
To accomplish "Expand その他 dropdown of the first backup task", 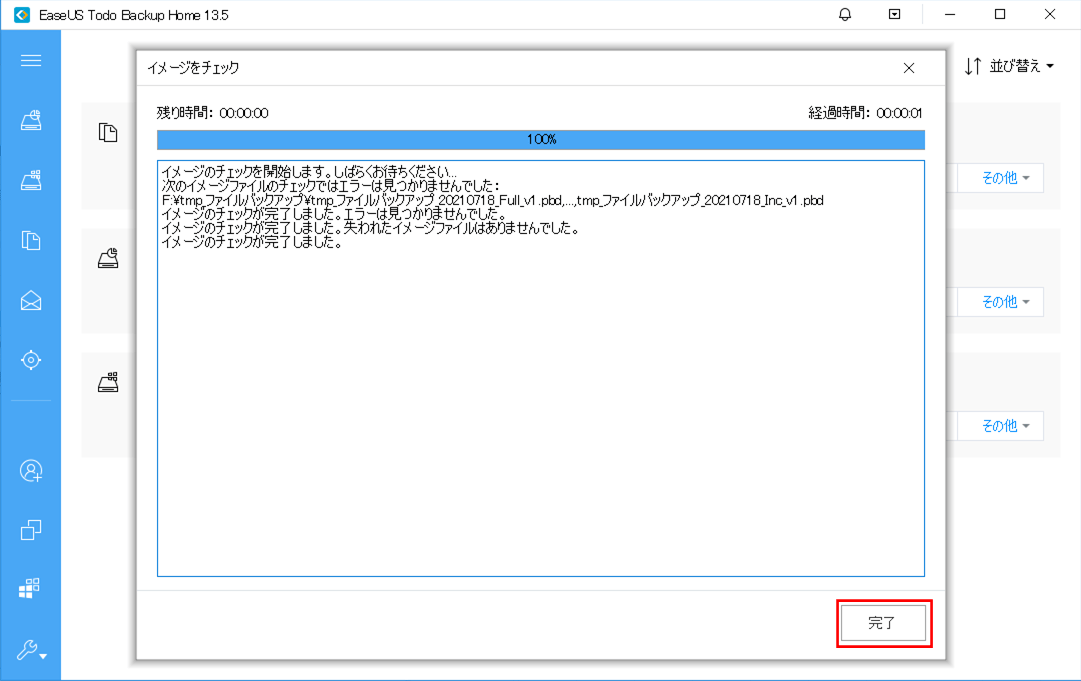I will pyautogui.click(x=1004, y=178).
